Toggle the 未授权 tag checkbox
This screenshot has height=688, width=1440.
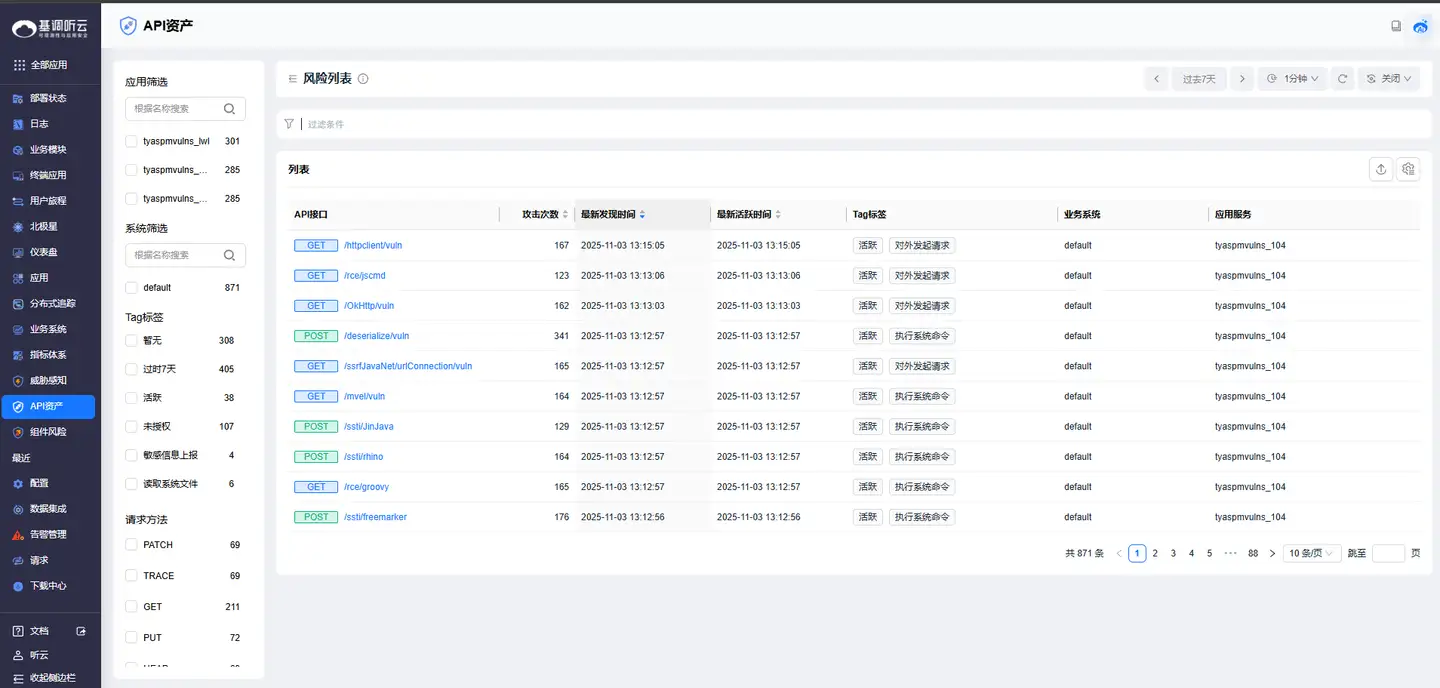pyautogui.click(x=131, y=427)
